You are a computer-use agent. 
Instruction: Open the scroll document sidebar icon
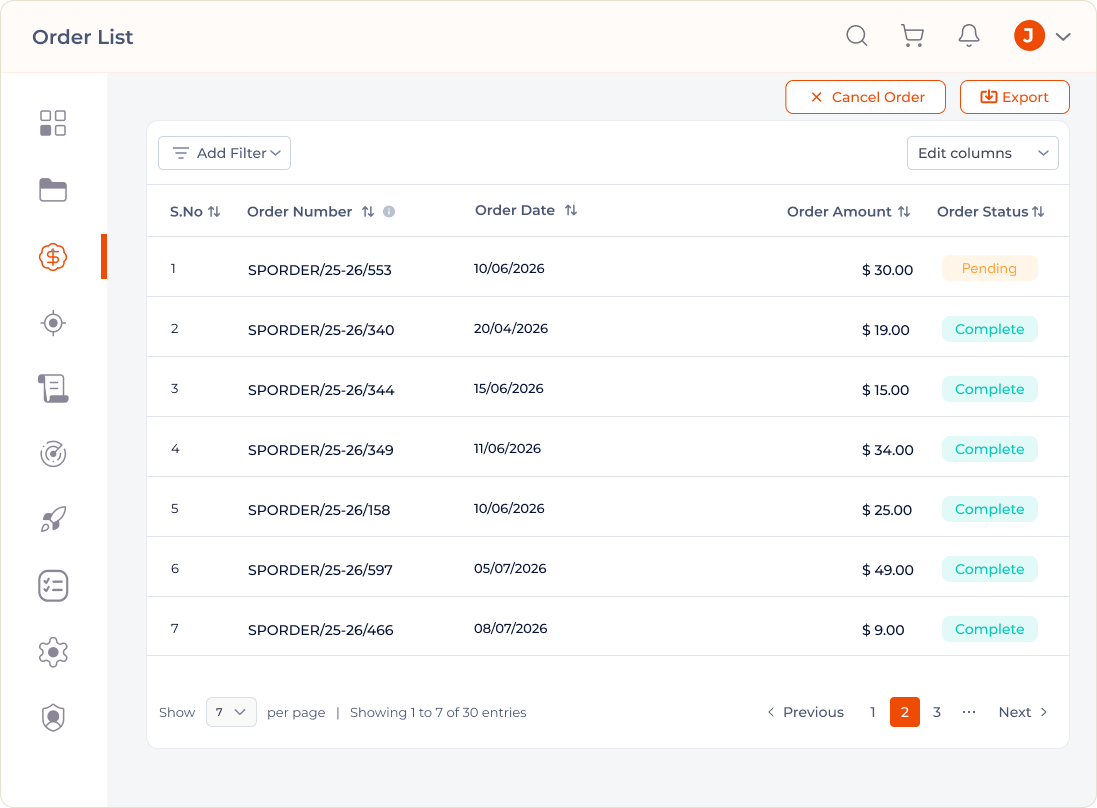coord(53,389)
